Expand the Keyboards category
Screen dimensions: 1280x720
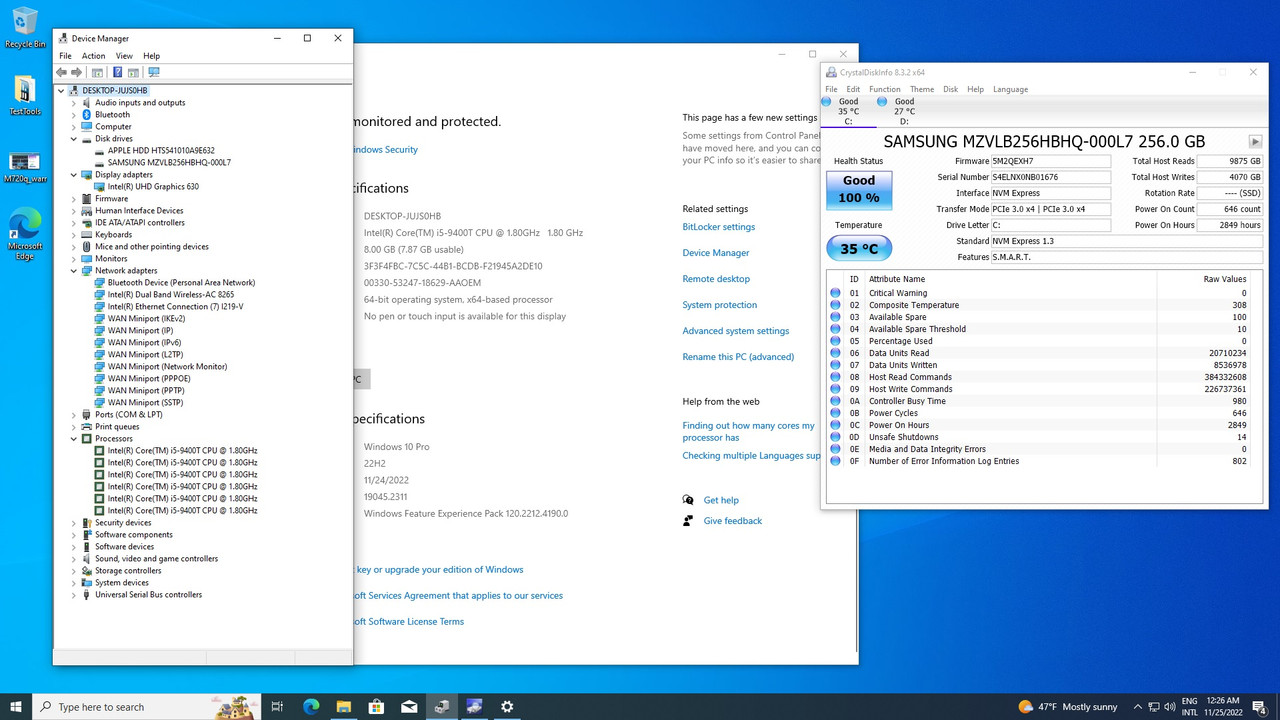point(73,235)
